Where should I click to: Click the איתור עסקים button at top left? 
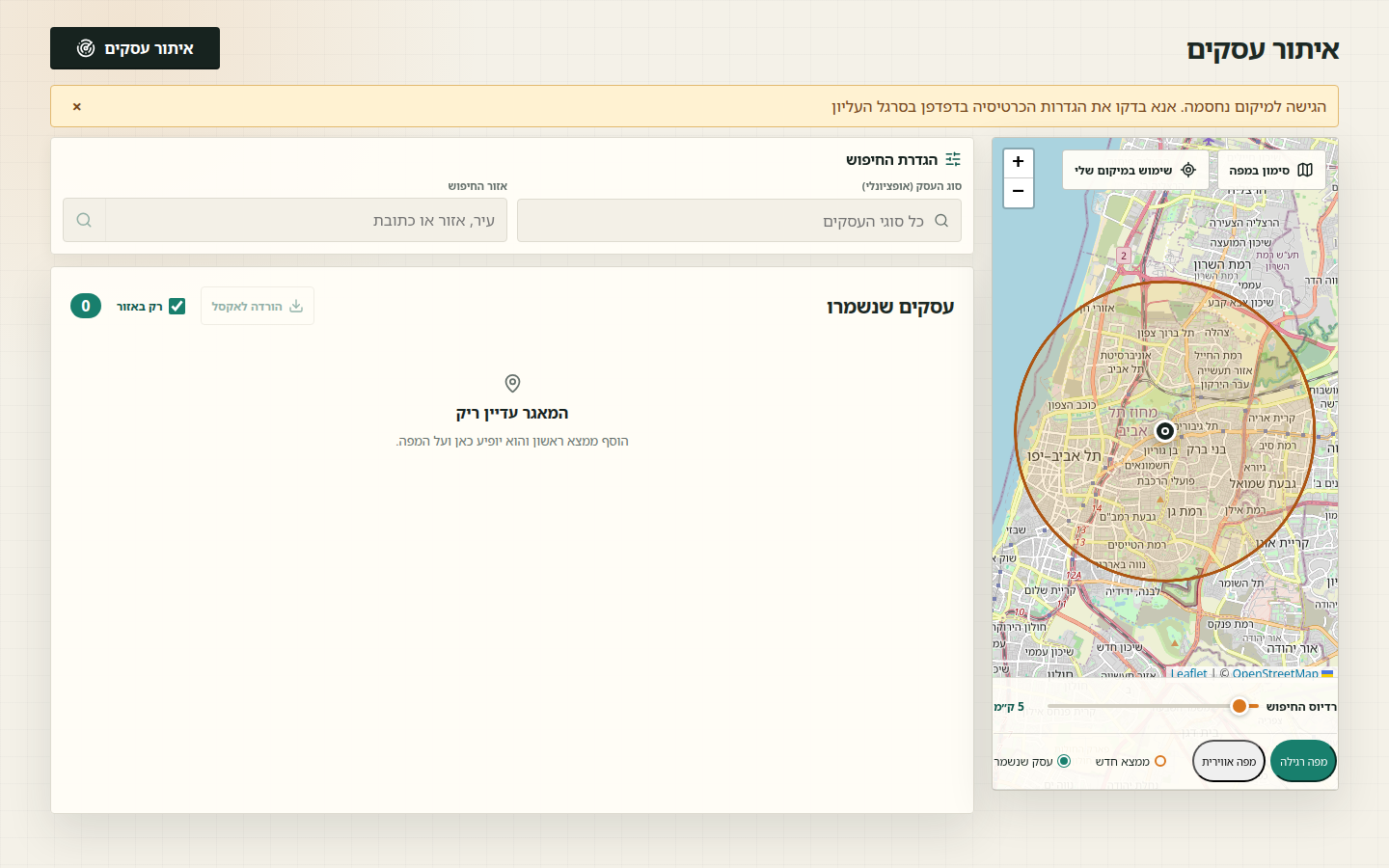click(x=135, y=48)
